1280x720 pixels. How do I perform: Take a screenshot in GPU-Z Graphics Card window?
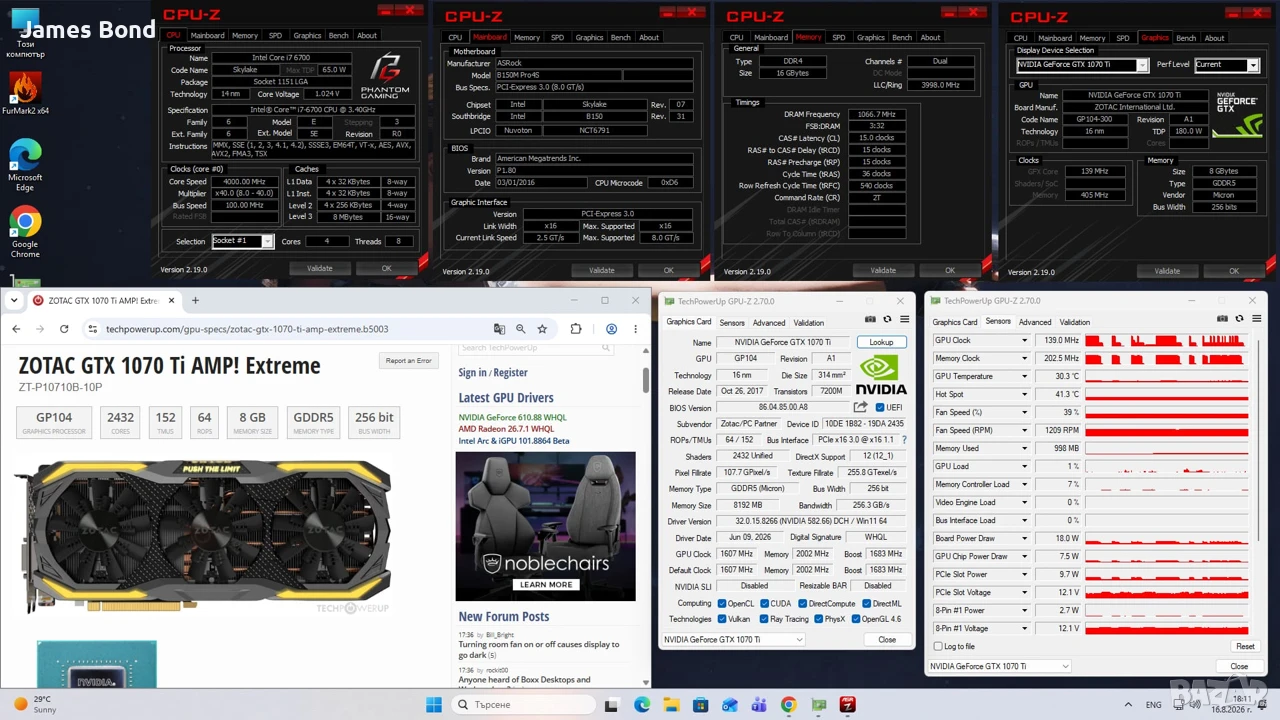pyautogui.click(x=870, y=319)
